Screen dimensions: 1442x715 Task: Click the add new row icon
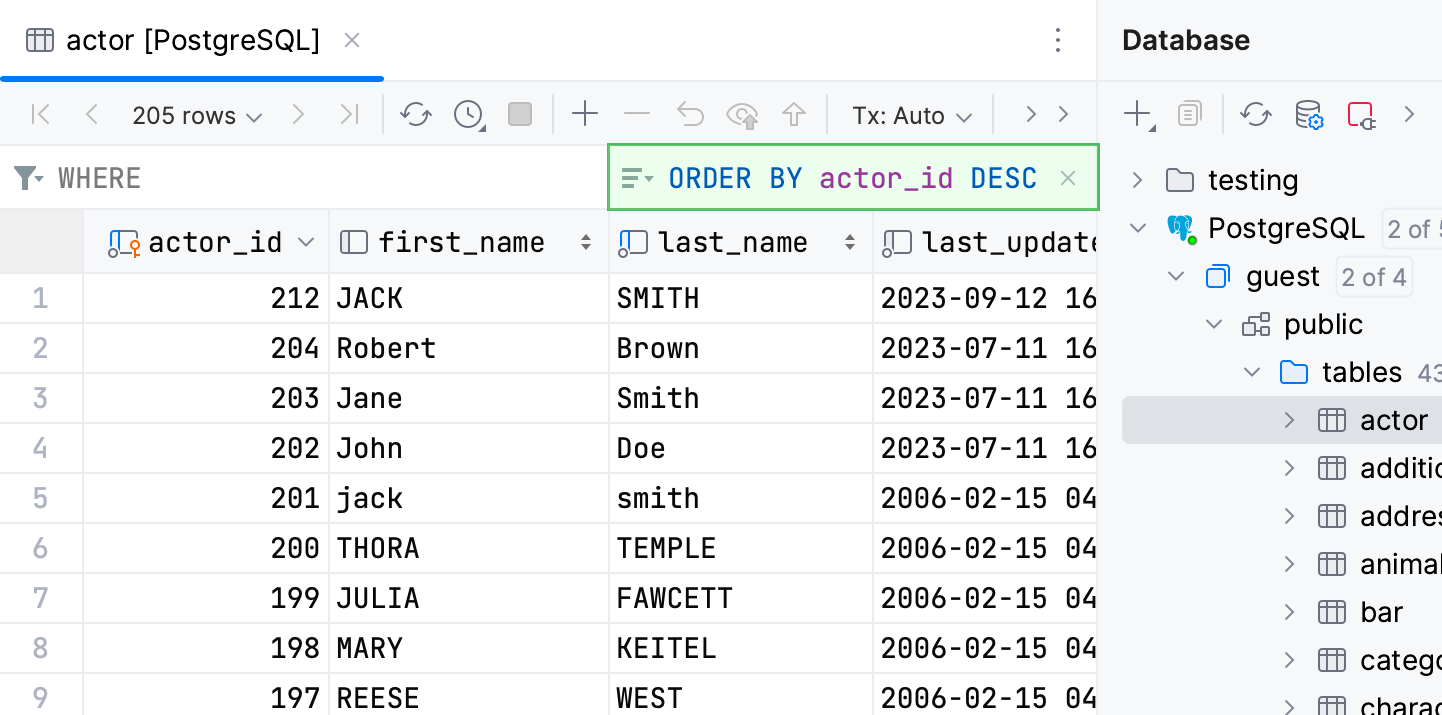pyautogui.click(x=585, y=115)
